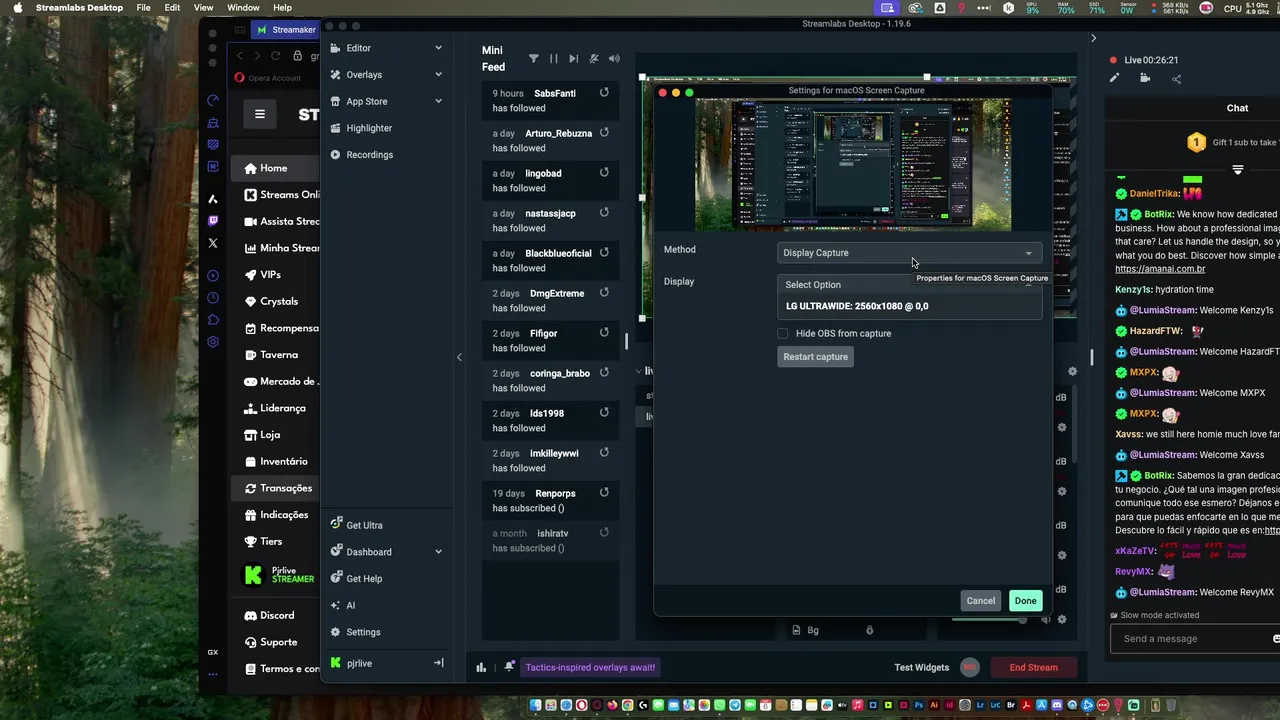1280x720 pixels.
Task: Replay the lingobad follow alert
Action: click(x=604, y=173)
